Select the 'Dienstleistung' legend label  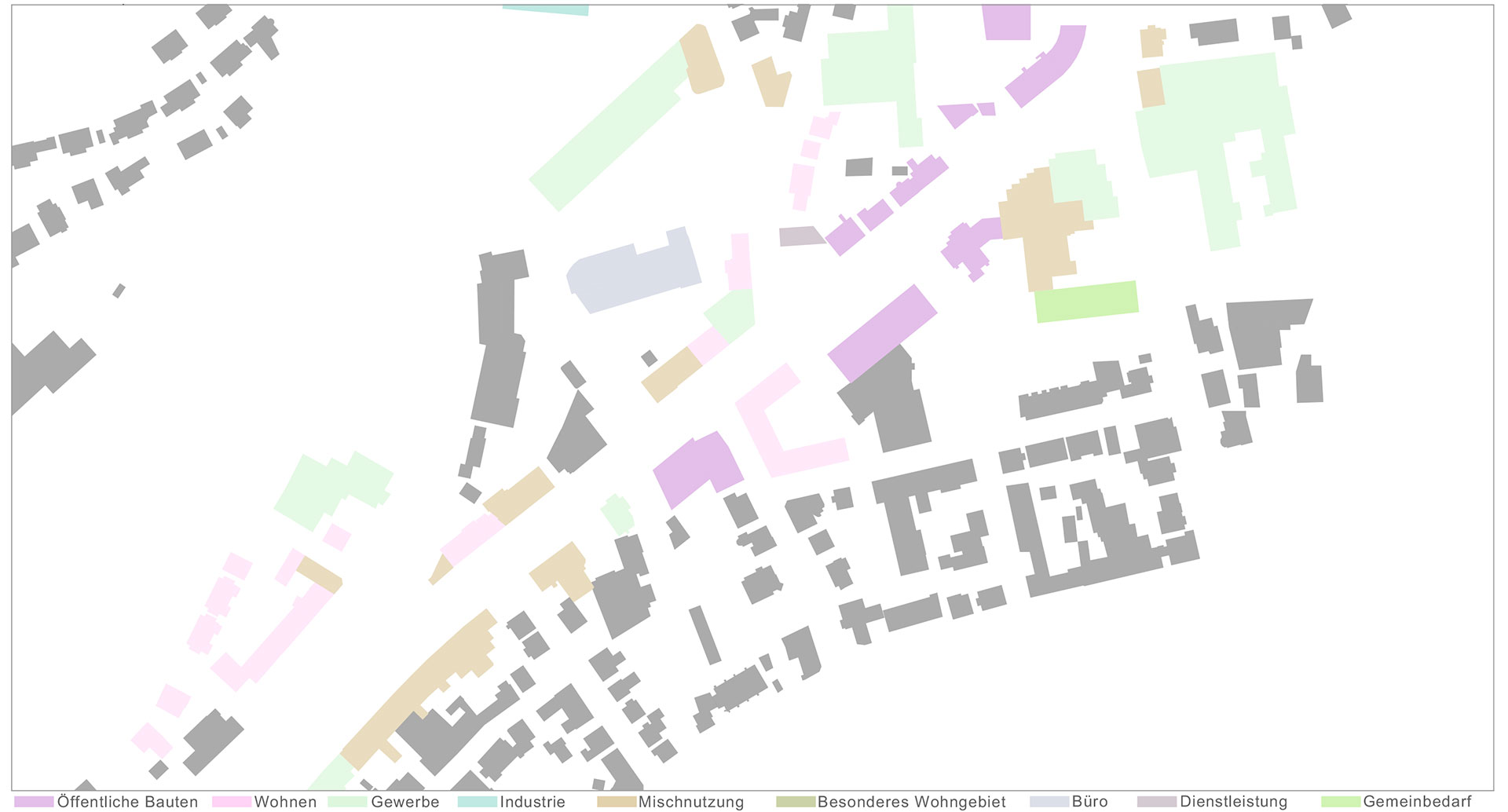(x=1234, y=802)
